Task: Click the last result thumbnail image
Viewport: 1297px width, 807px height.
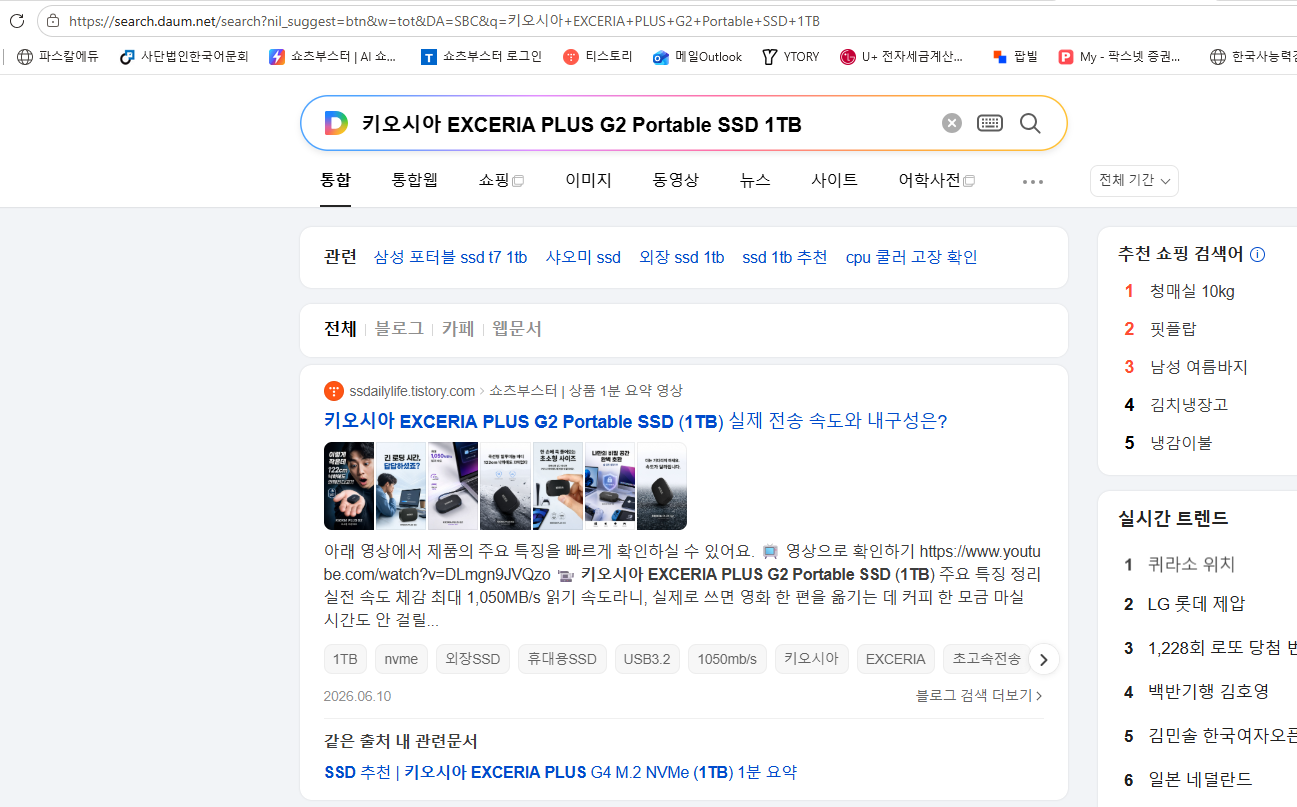Action: pos(662,486)
